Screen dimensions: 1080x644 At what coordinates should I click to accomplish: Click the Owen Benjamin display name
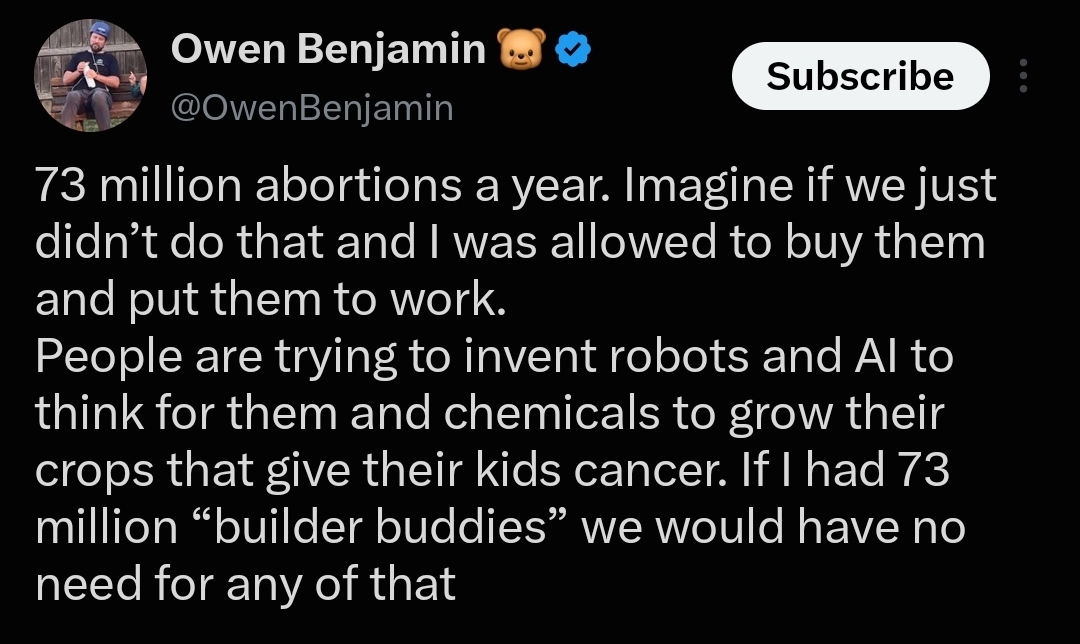click(x=329, y=50)
